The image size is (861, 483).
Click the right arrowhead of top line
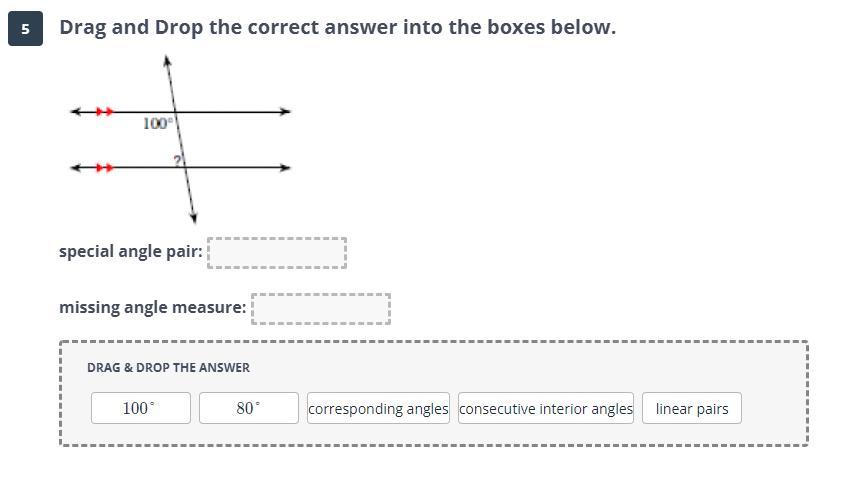coord(286,112)
